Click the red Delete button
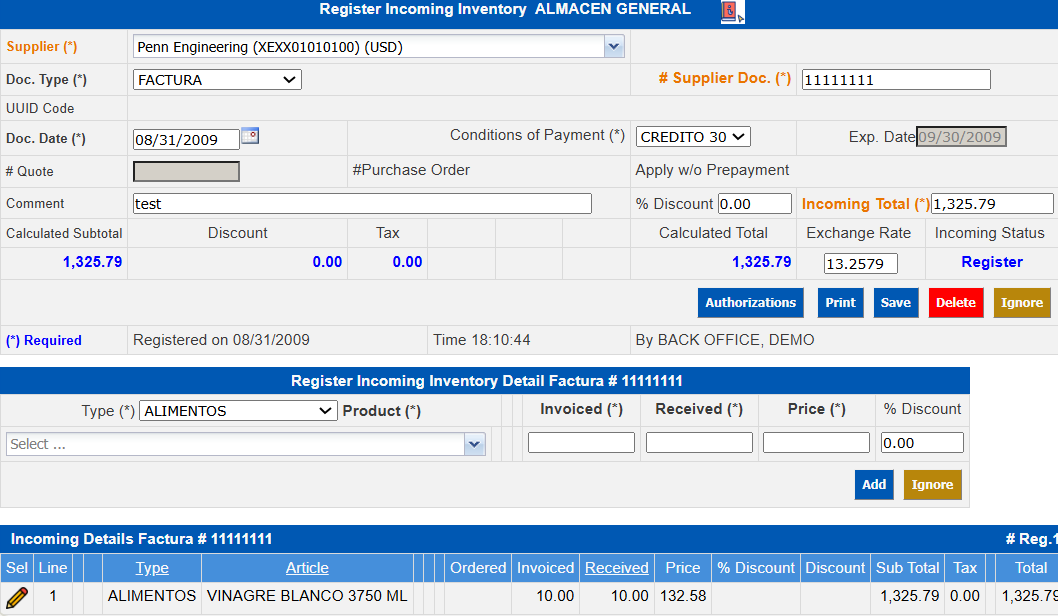This screenshot has height=616, width=1058. (955, 303)
